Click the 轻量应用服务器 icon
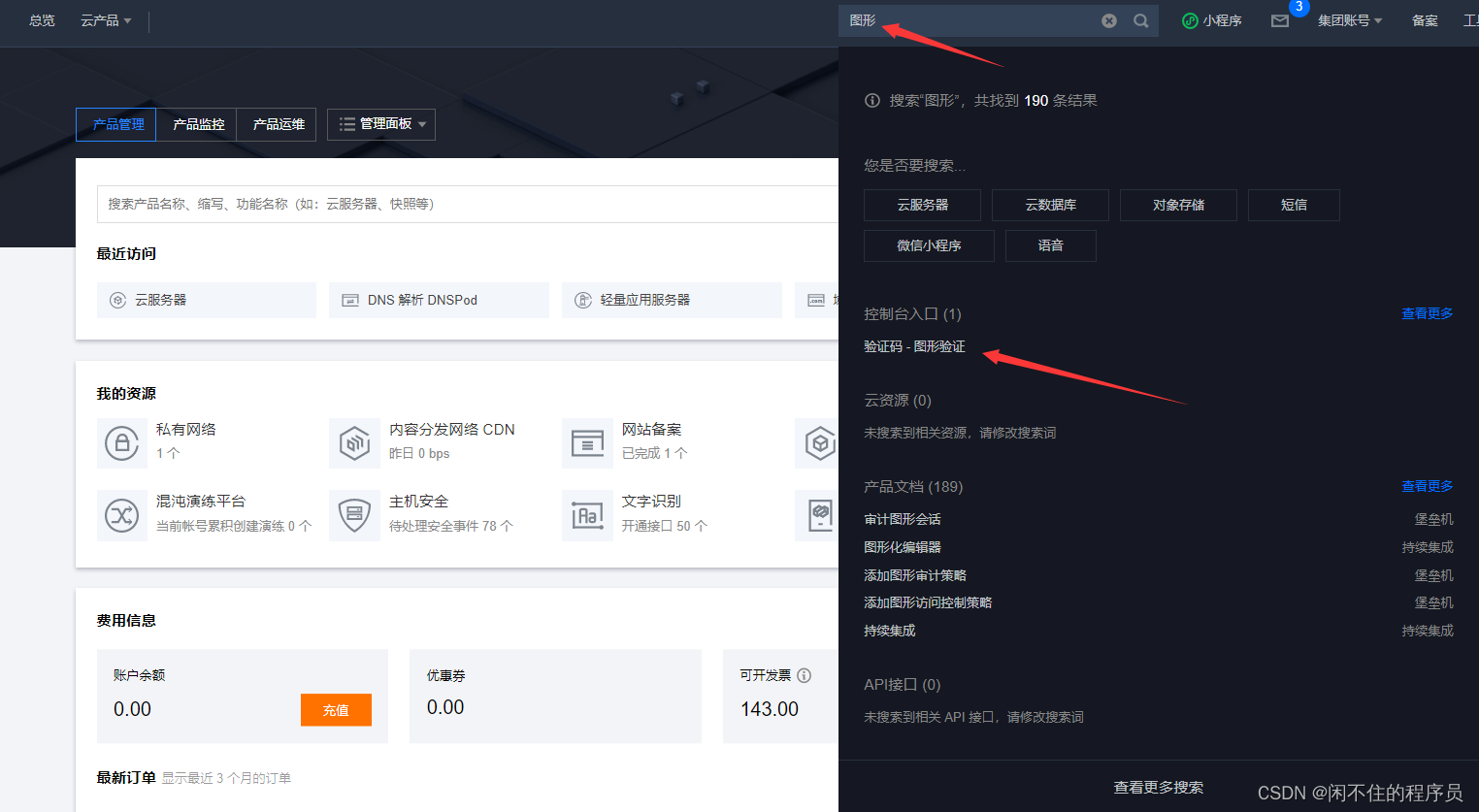 [x=583, y=300]
